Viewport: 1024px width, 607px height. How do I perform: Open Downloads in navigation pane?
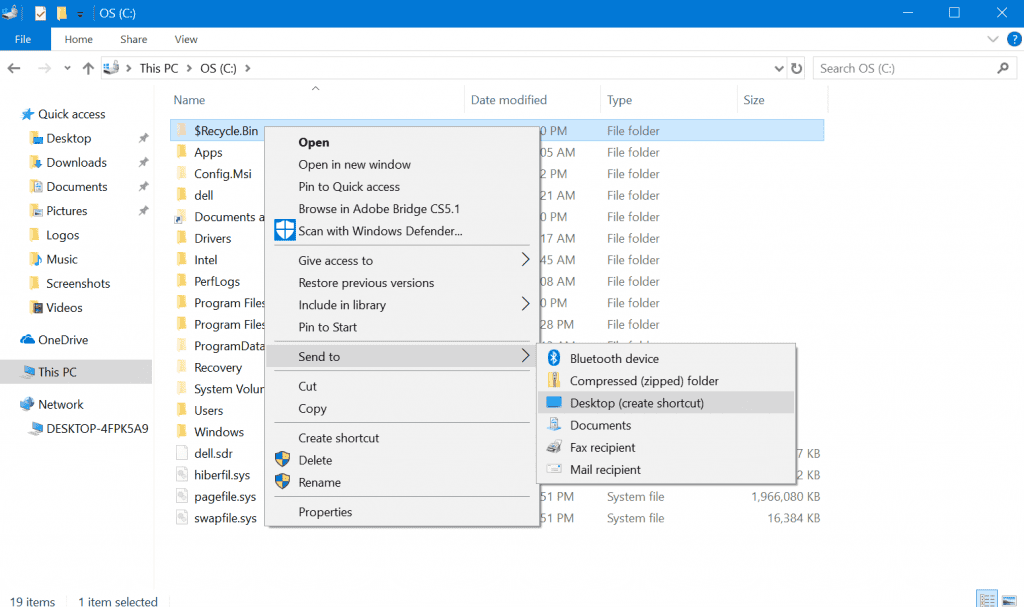(76, 163)
